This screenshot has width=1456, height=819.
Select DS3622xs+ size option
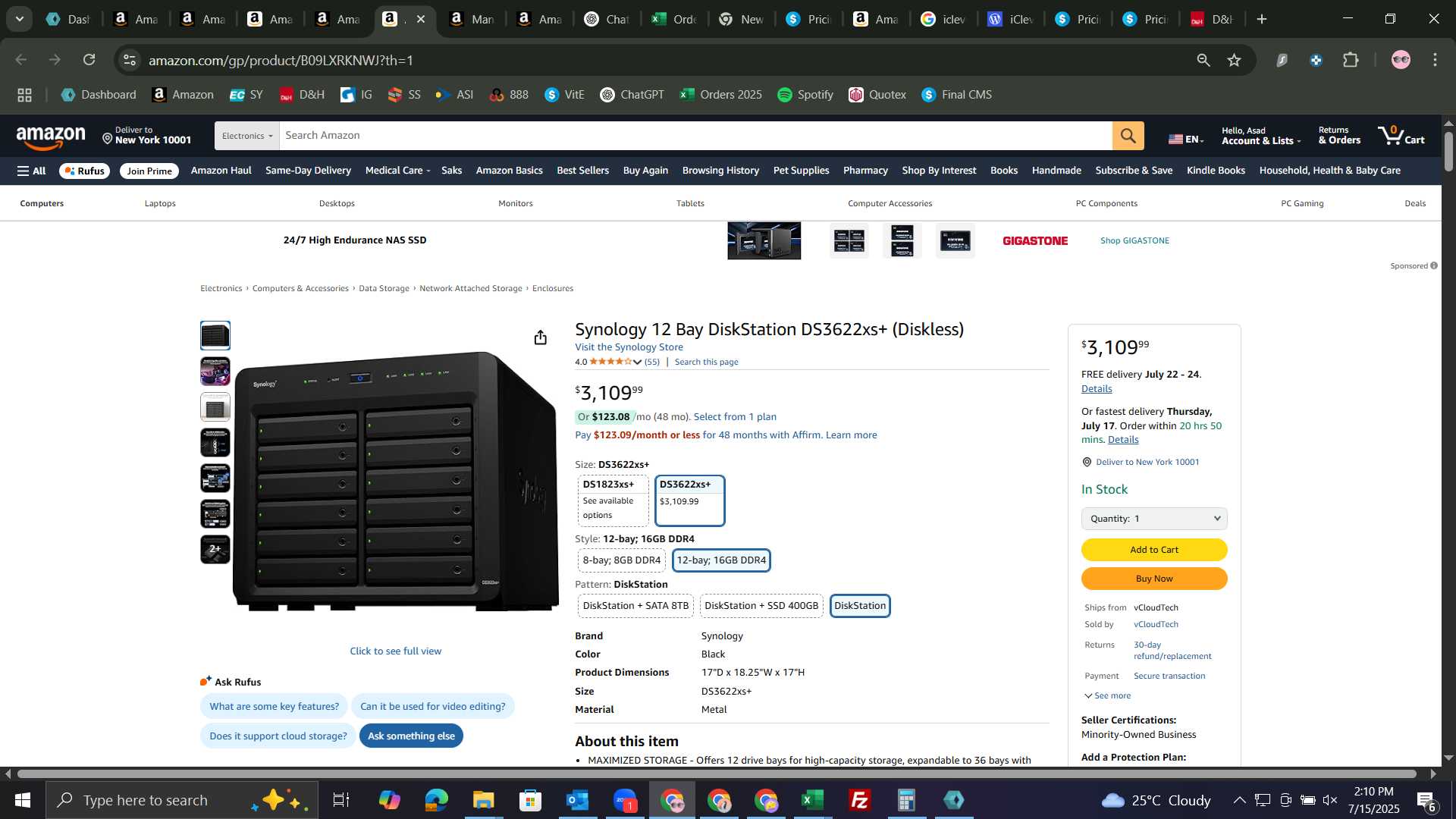pos(689,500)
